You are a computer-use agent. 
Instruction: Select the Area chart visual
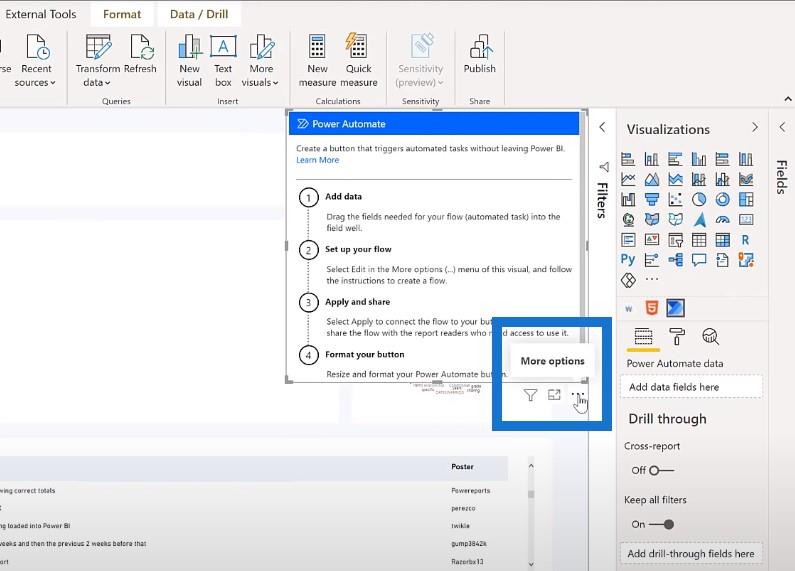coord(652,179)
